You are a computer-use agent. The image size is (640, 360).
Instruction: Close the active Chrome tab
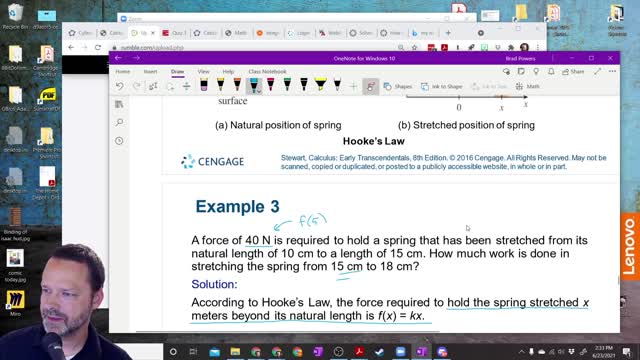click(x=153, y=33)
